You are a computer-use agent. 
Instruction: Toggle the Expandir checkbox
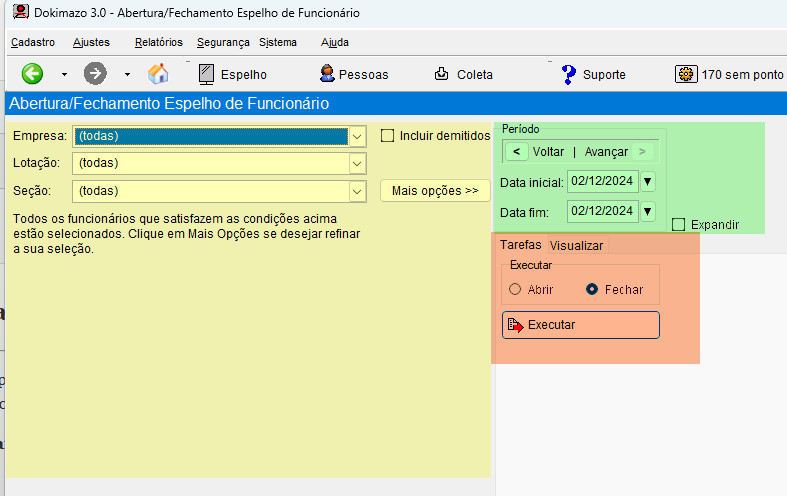(679, 225)
